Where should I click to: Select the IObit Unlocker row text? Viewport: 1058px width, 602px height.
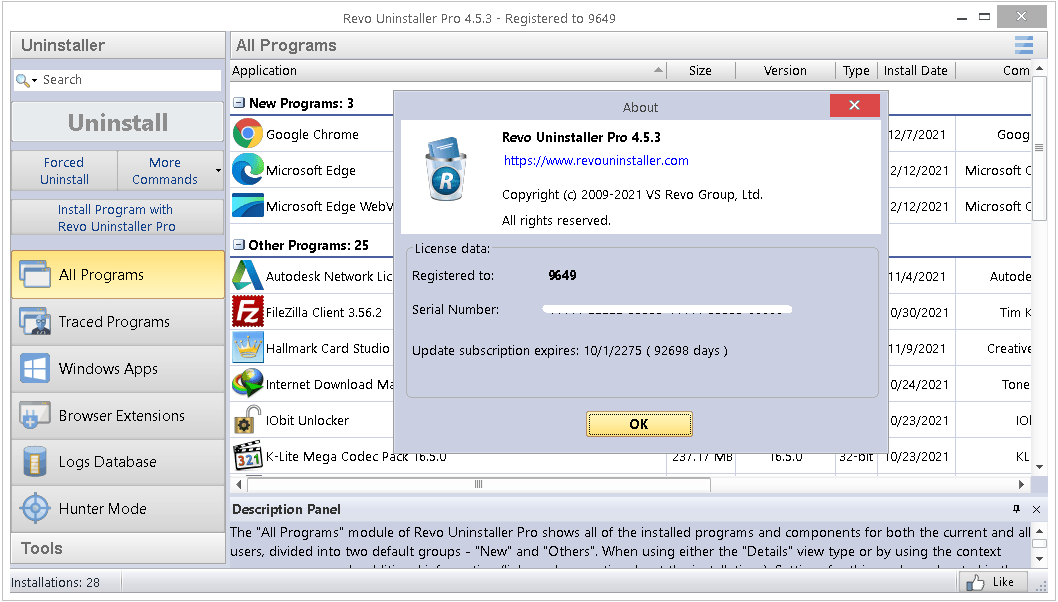click(x=307, y=420)
